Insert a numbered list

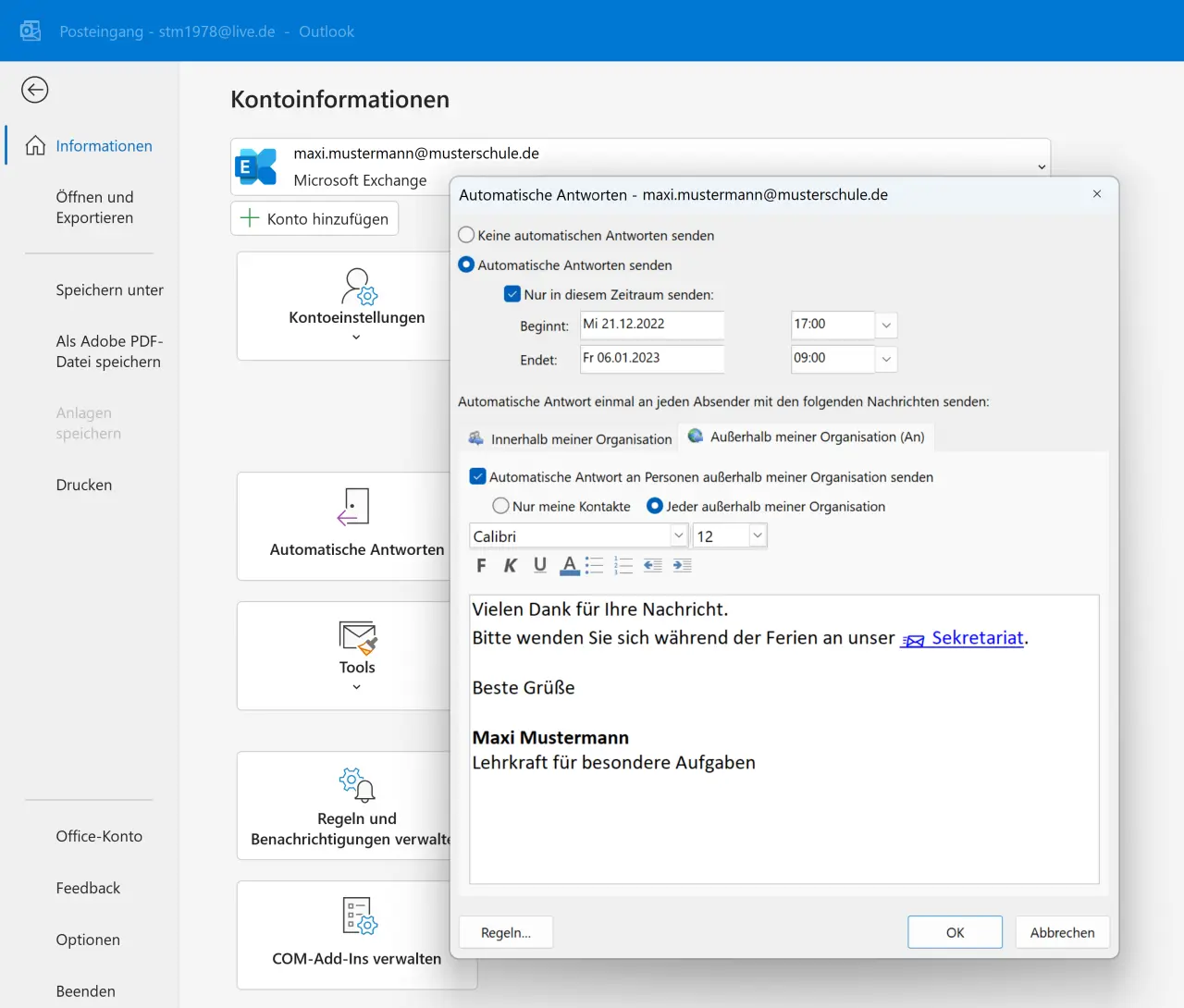623,565
